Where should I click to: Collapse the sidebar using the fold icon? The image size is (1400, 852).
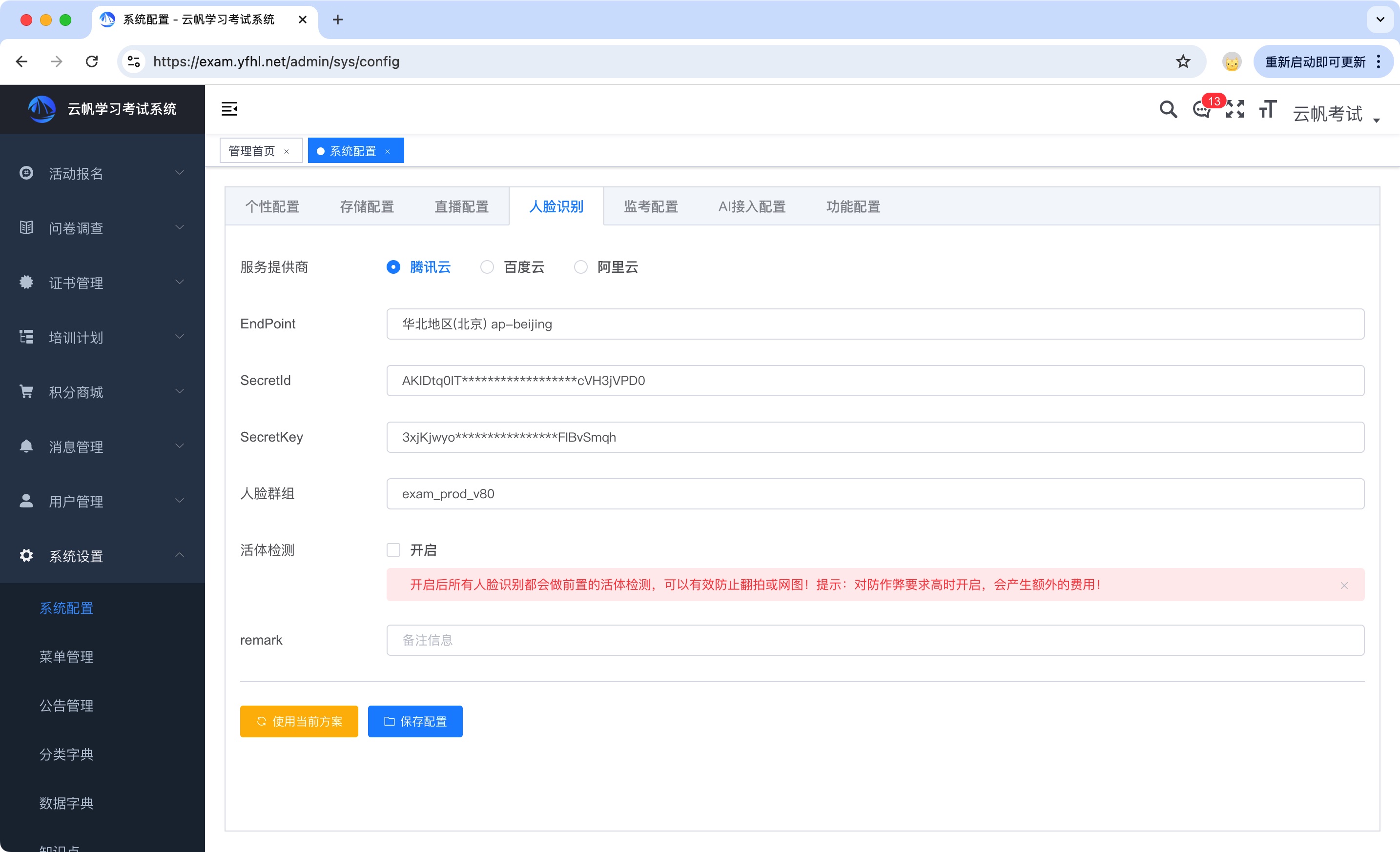[229, 108]
